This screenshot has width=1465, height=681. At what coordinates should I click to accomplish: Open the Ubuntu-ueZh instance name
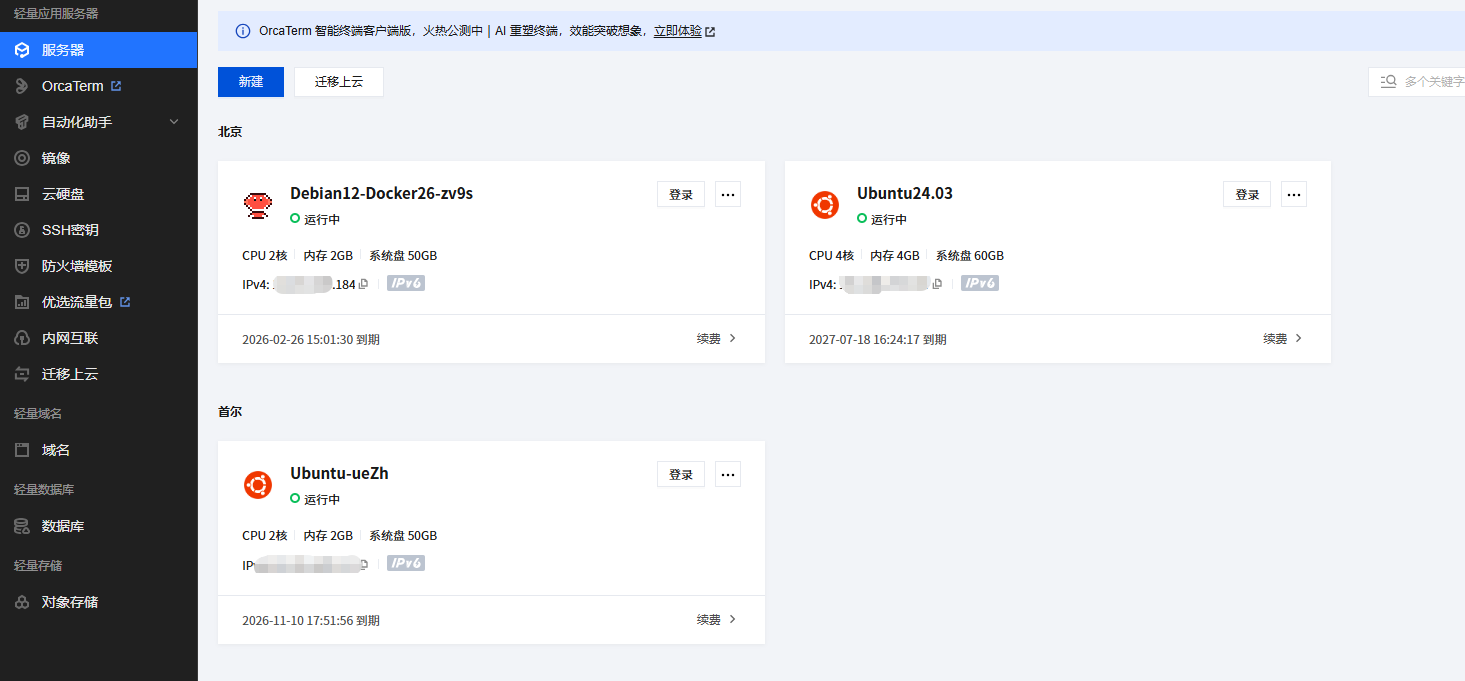coord(339,473)
